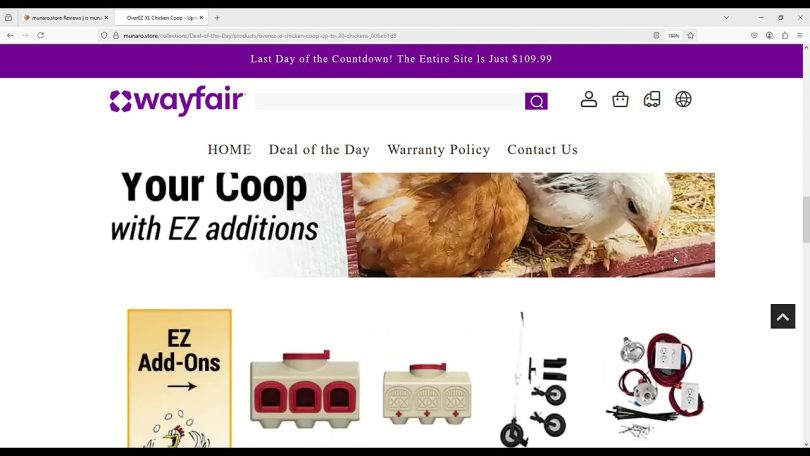Screen dimensions: 810x456
Task: Click the scroll-to-top arrow button
Action: pos(783,317)
